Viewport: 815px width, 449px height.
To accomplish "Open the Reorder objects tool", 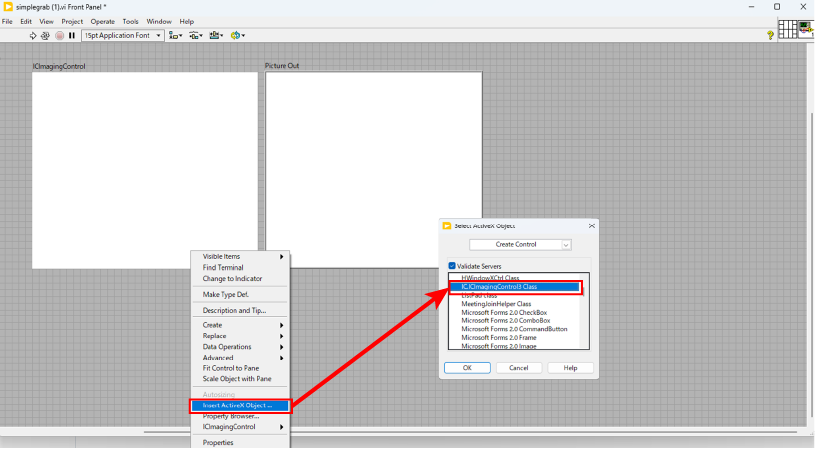I will (237, 36).
